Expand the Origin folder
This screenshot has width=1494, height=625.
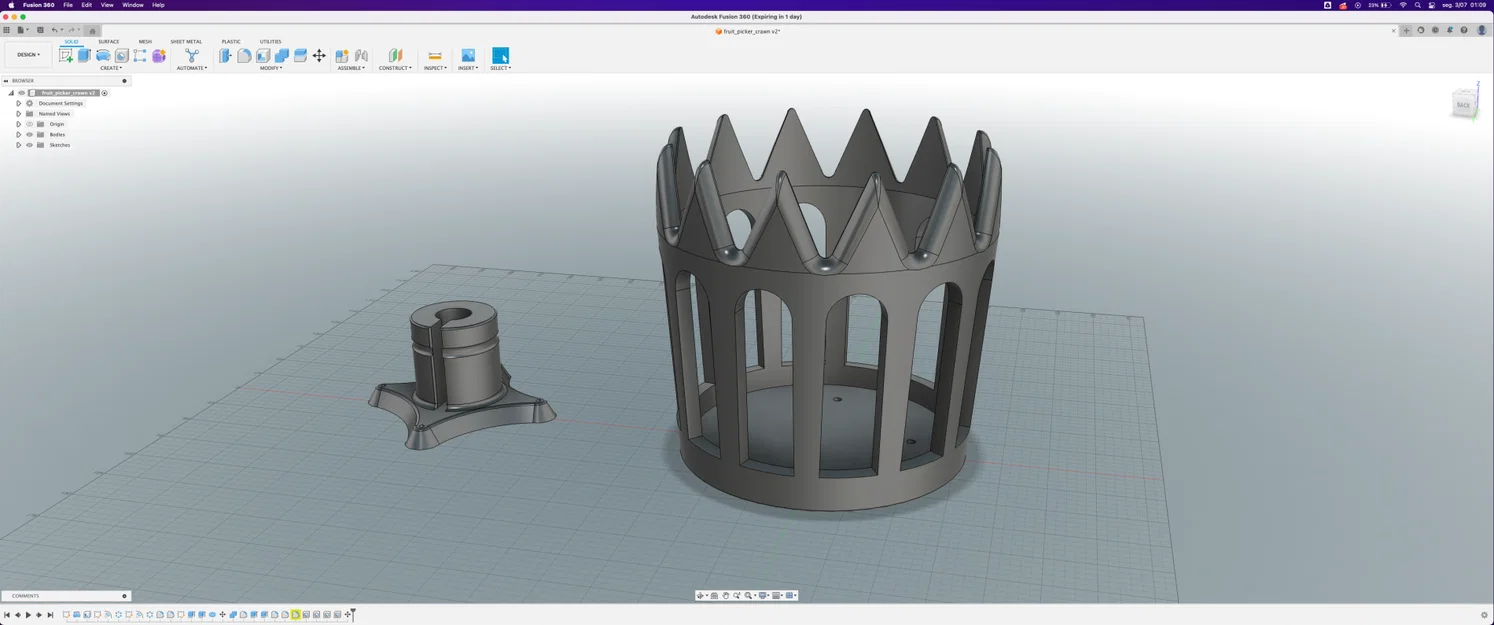[18, 124]
